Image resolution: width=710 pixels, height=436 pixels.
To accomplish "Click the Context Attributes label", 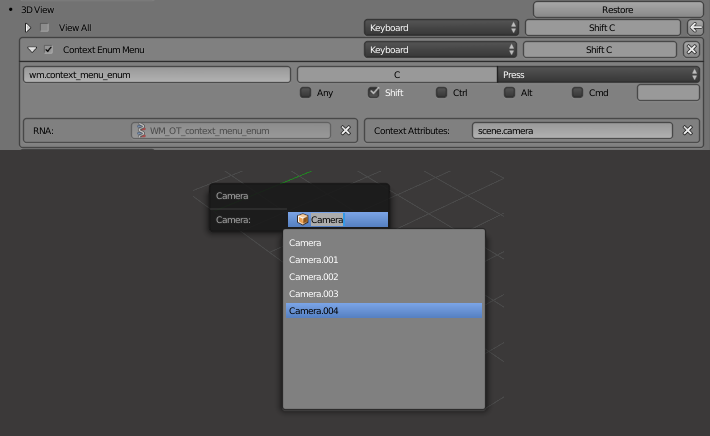I will (412, 131).
